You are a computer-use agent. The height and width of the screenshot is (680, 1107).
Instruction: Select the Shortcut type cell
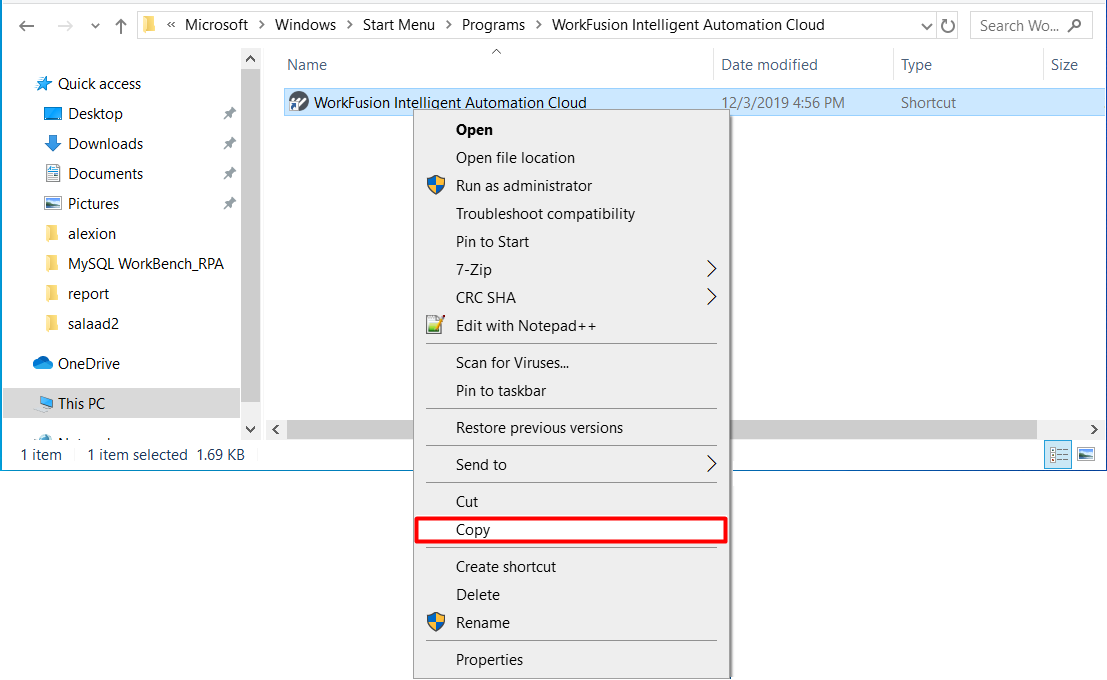point(928,102)
